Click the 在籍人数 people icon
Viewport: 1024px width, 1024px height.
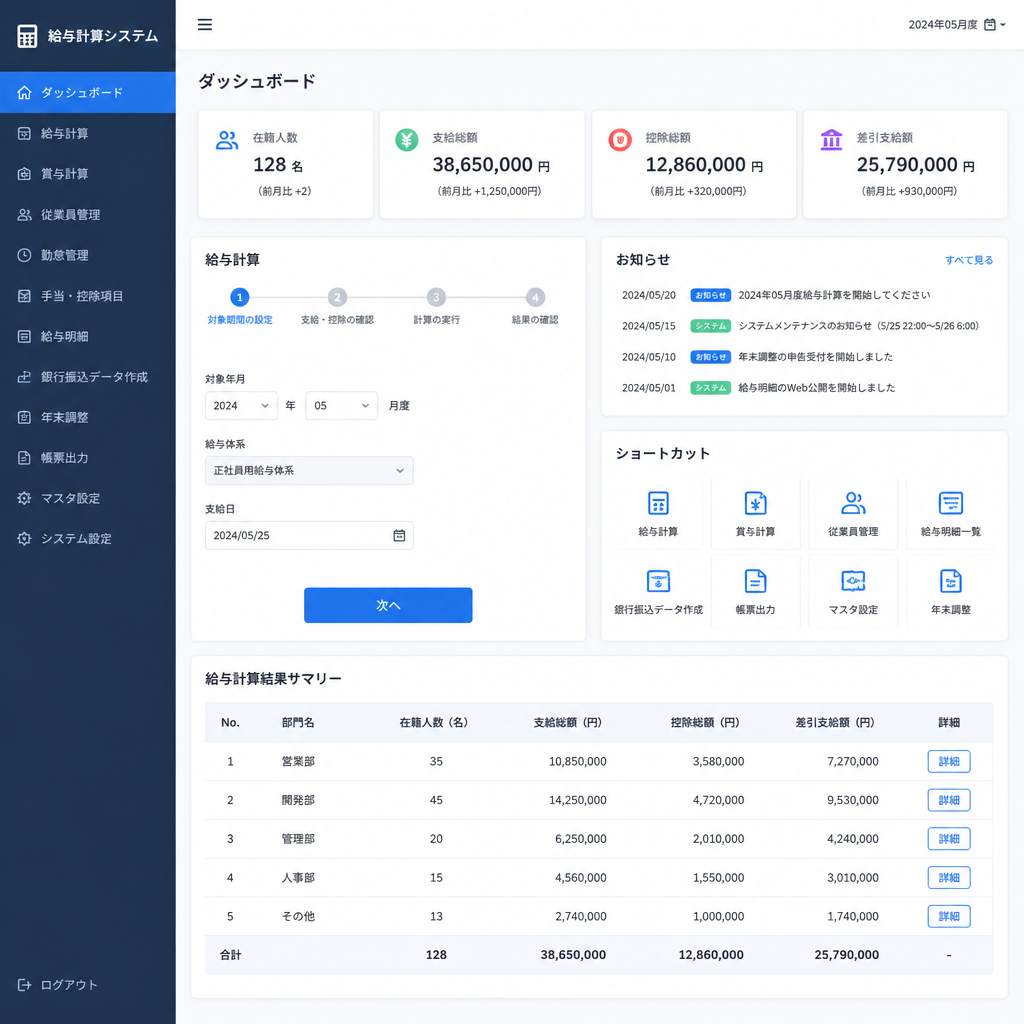(x=227, y=140)
